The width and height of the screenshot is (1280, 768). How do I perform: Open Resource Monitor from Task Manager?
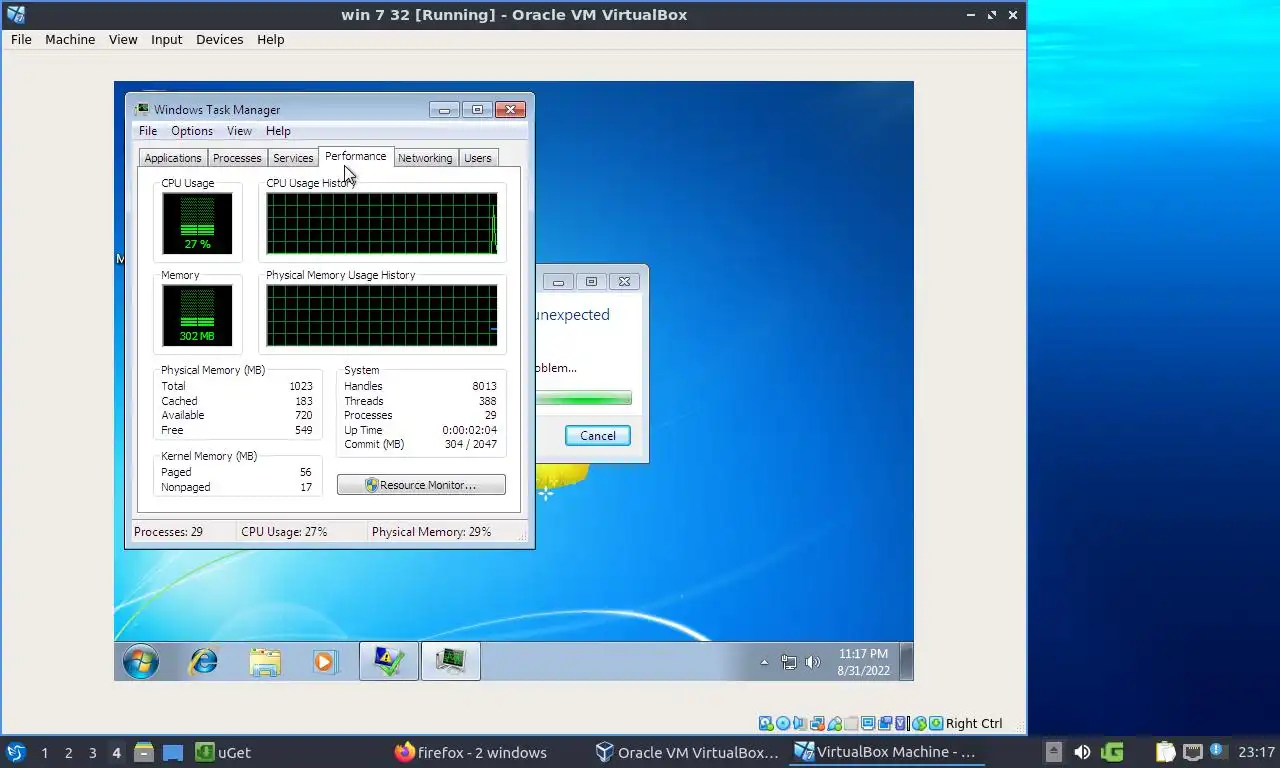click(421, 485)
